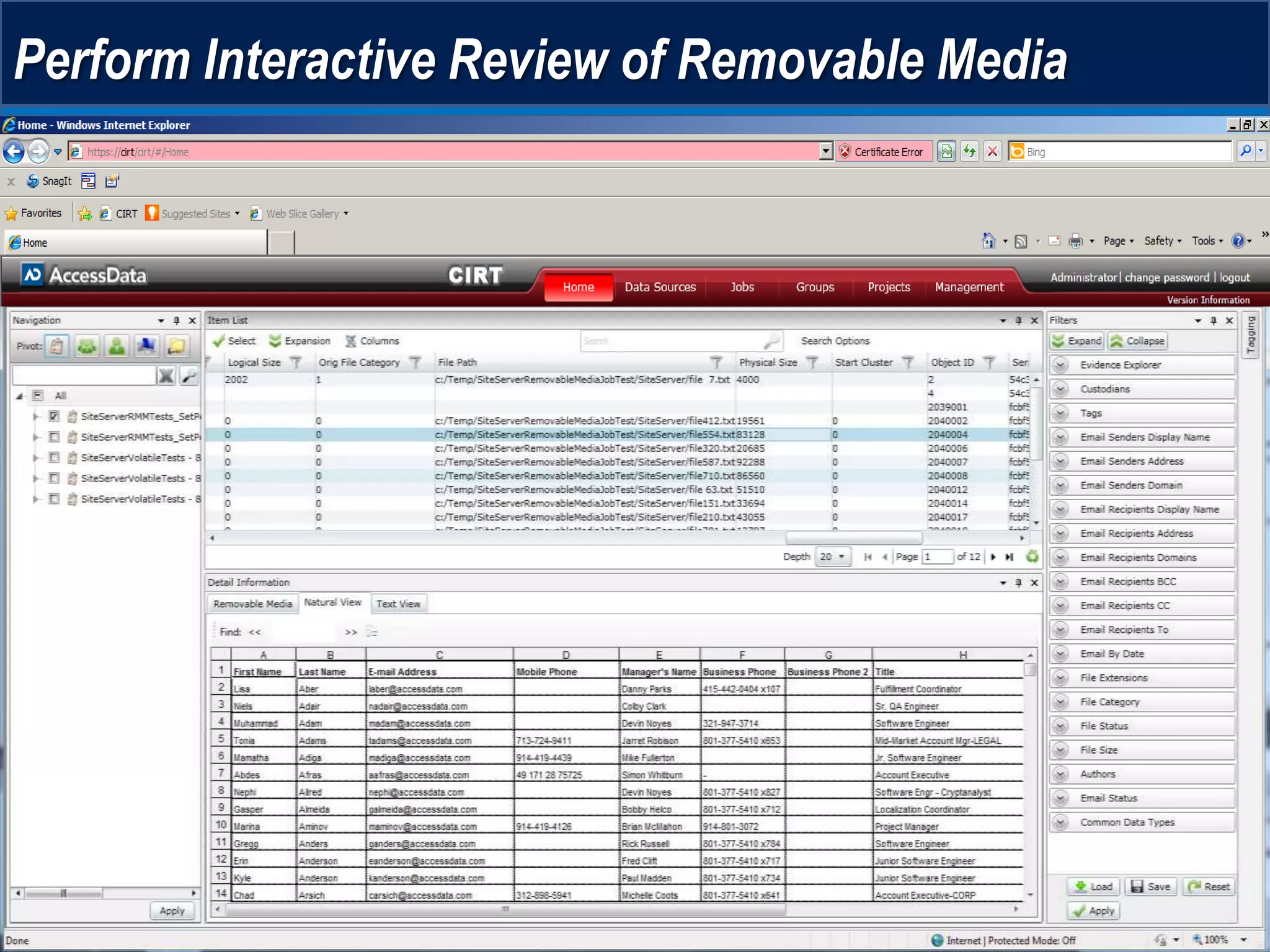1270x952 pixels.
Task: Click the Find text field
Action: pos(302,632)
